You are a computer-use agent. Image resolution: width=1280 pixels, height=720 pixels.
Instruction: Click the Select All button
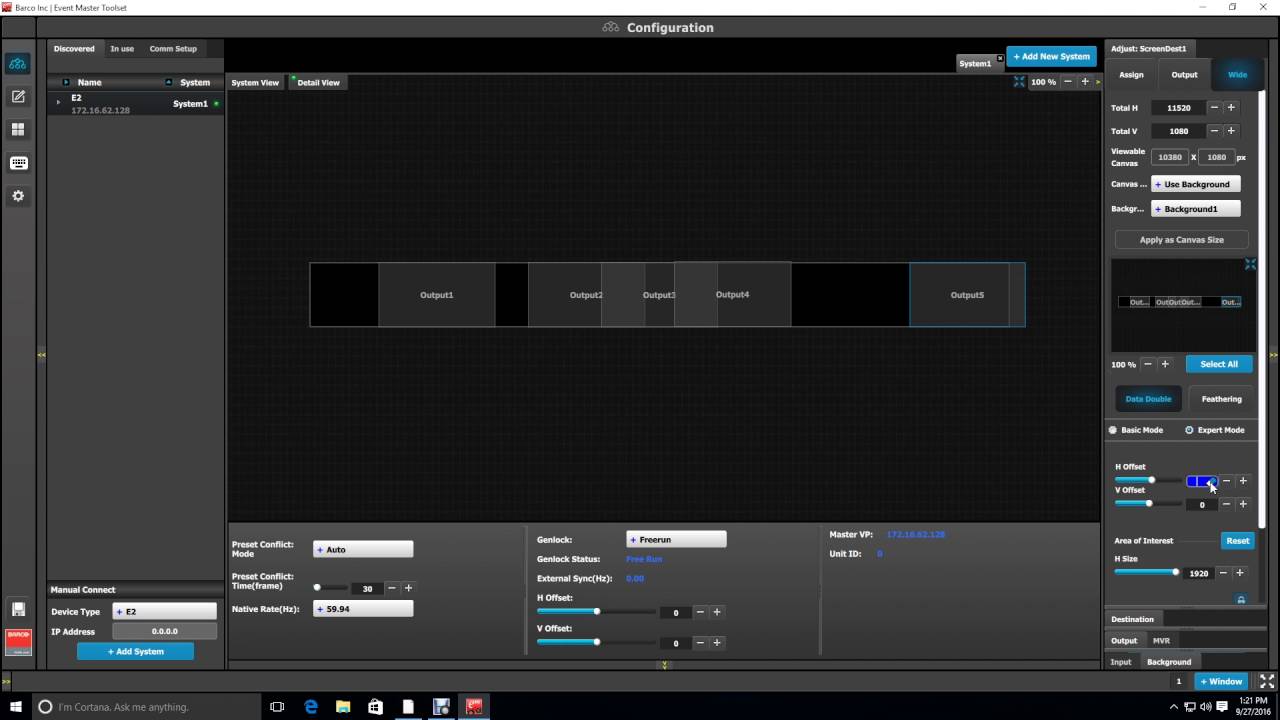1219,364
